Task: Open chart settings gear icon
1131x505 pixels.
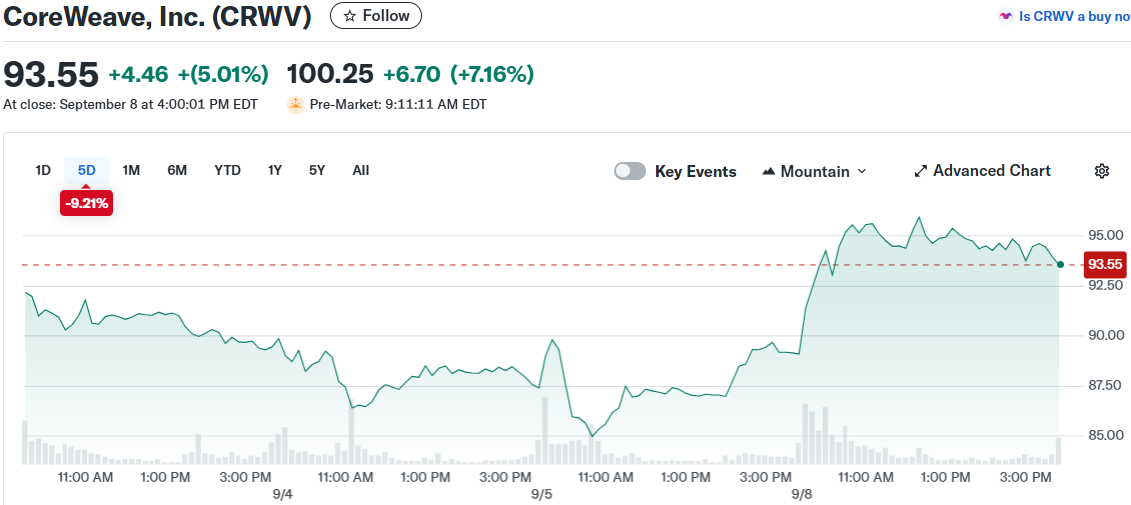Action: click(x=1101, y=171)
